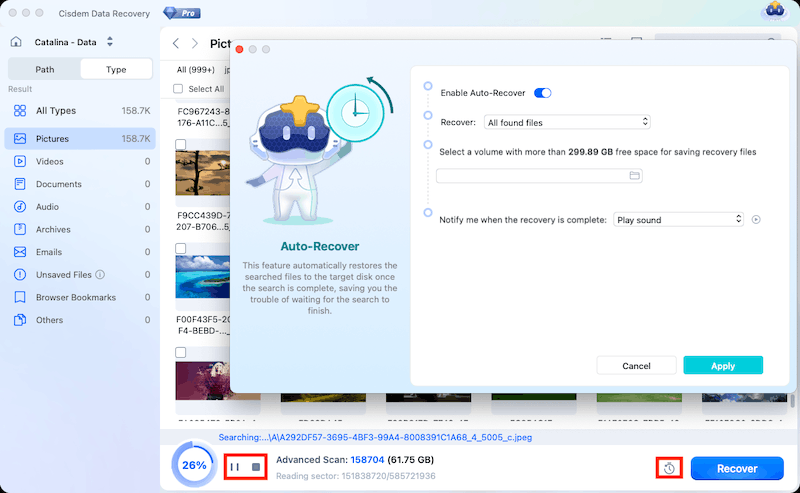
Task: Open the Recover 'All found files' dropdown
Action: 567,122
